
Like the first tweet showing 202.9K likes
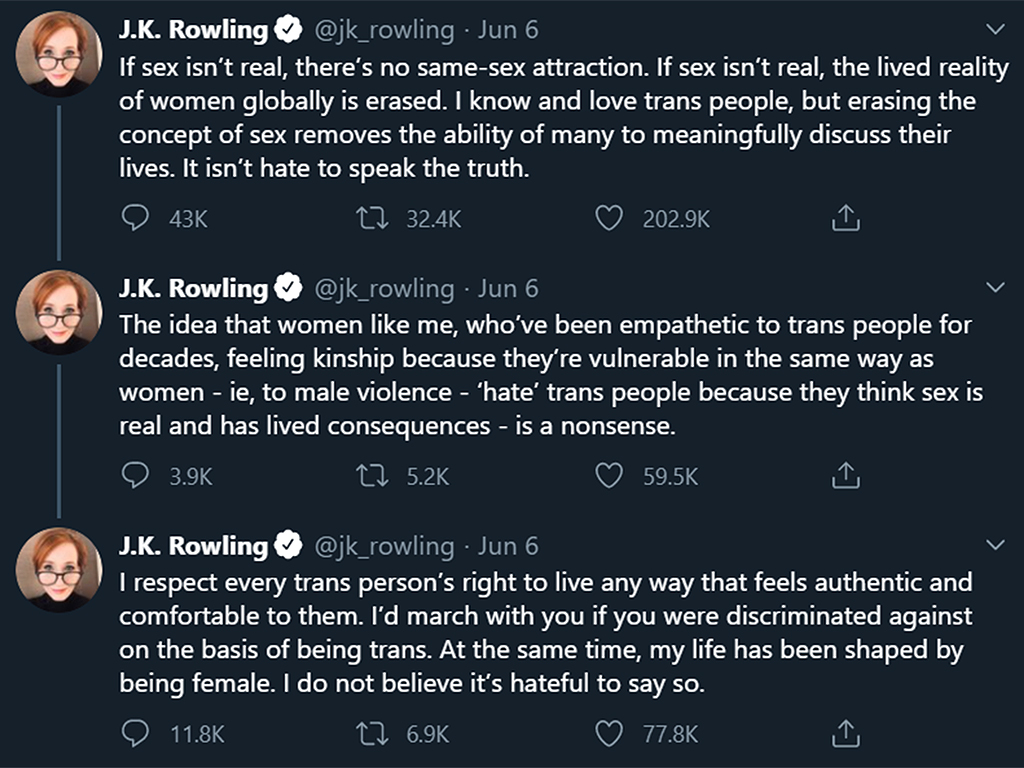[x=608, y=217]
